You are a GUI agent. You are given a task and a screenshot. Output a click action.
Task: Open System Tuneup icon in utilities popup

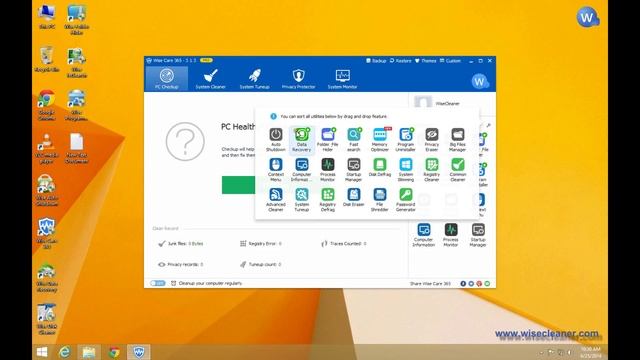pos(301,200)
